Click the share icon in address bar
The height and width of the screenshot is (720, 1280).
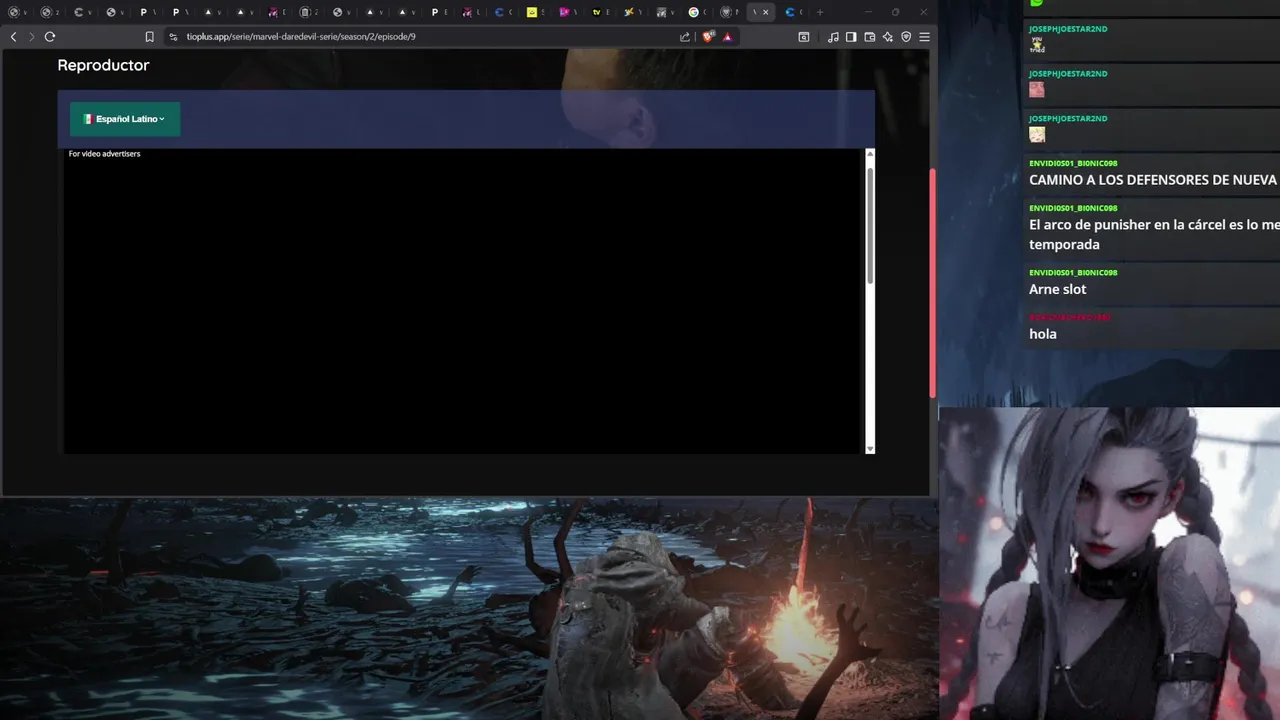pyautogui.click(x=685, y=37)
